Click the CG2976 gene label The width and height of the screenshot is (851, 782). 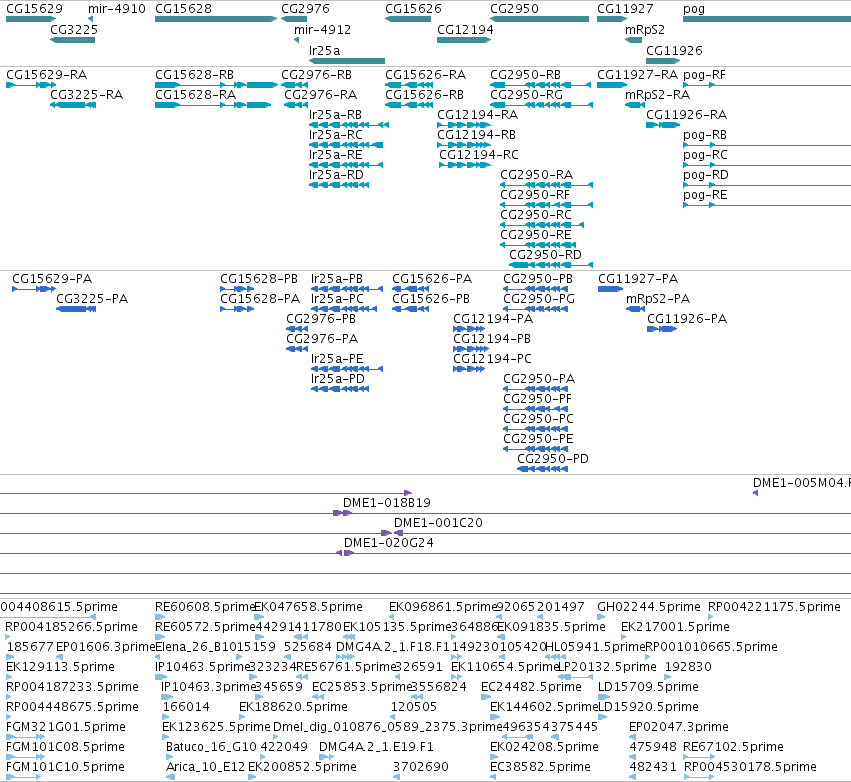click(x=305, y=9)
